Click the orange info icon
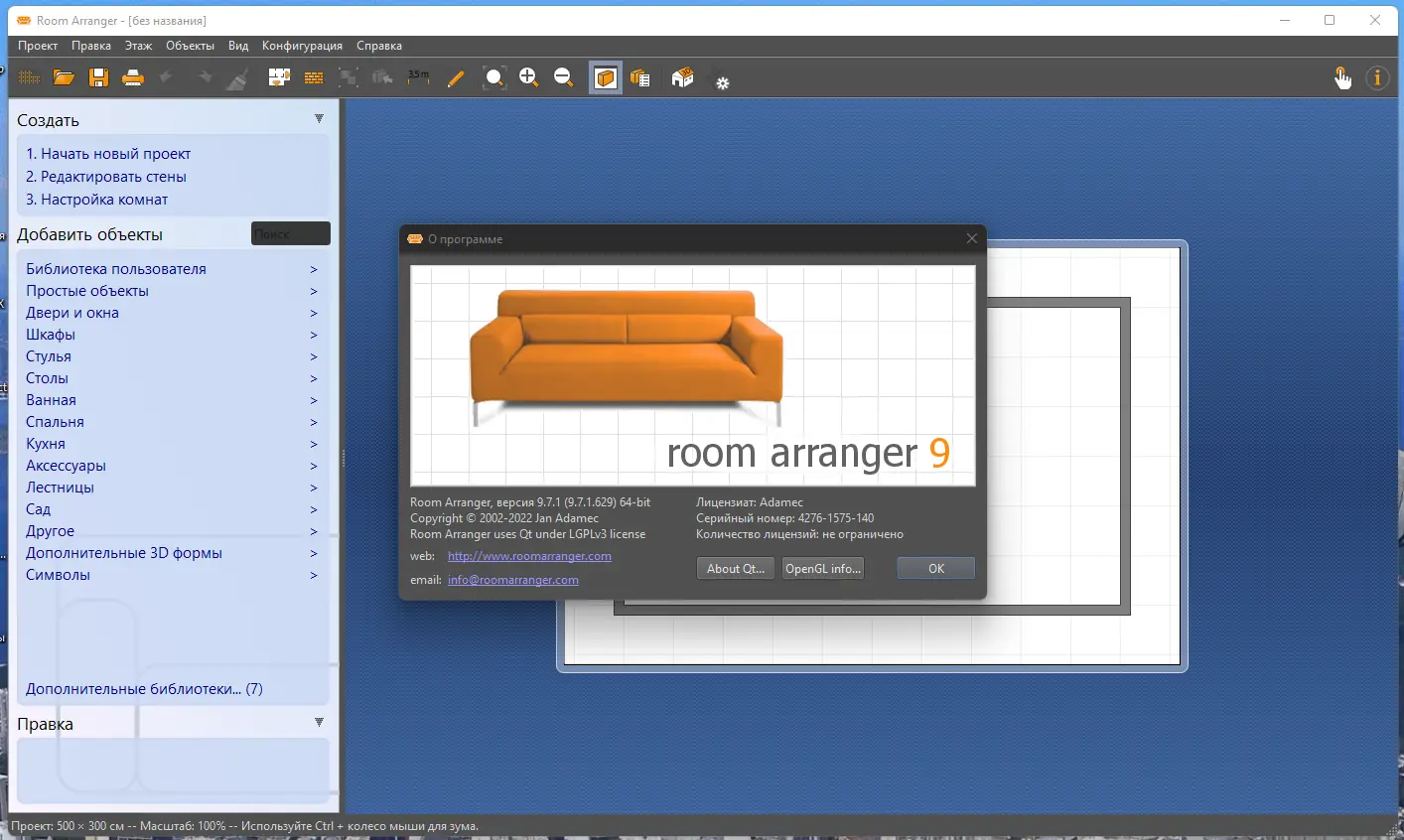1404x840 pixels. click(x=1377, y=77)
